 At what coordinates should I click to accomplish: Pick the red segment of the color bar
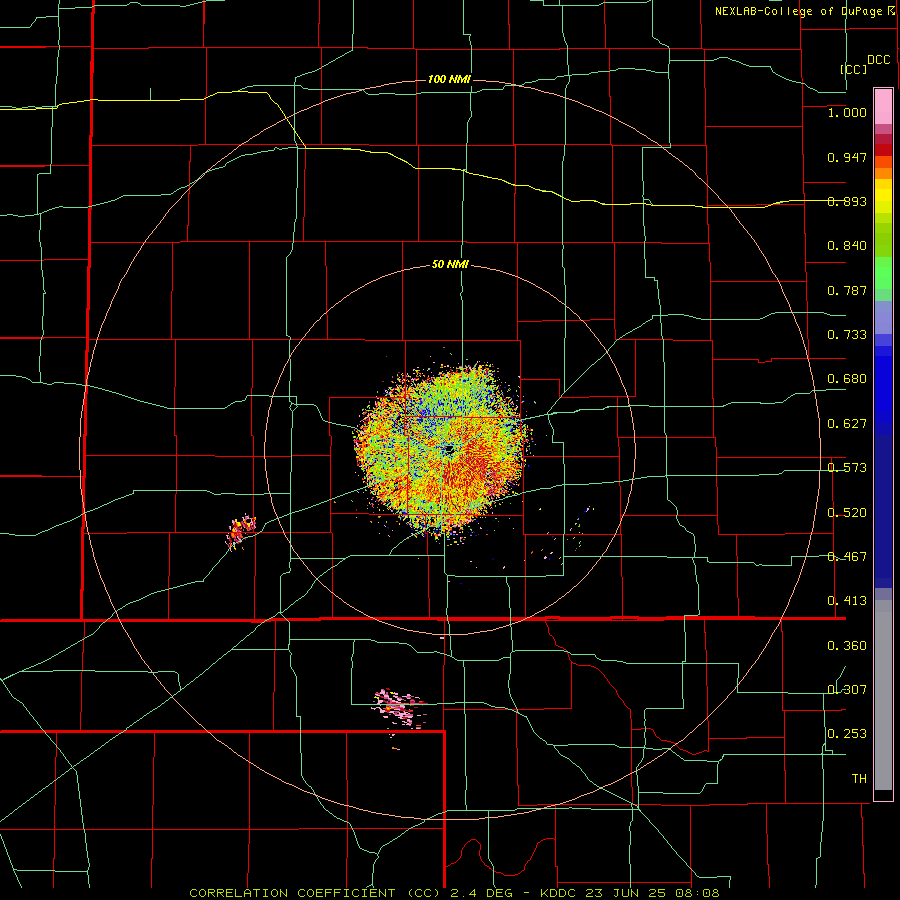(x=883, y=150)
